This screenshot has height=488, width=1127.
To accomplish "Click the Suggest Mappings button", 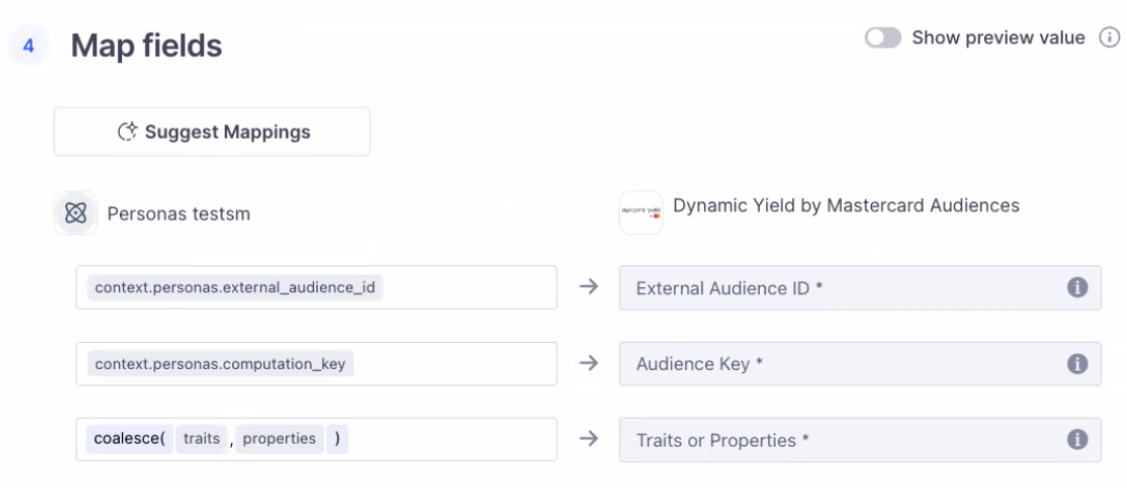I will tap(212, 132).
